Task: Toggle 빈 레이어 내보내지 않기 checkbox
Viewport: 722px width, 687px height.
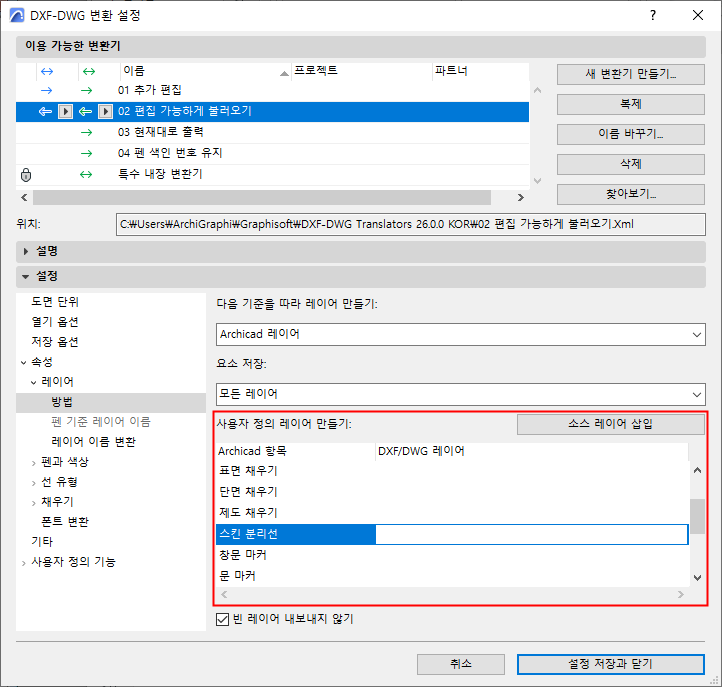Action: click(222, 619)
